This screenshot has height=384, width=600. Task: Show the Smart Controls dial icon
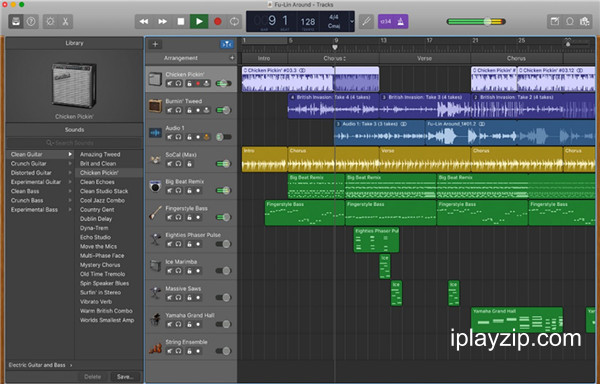coord(50,21)
